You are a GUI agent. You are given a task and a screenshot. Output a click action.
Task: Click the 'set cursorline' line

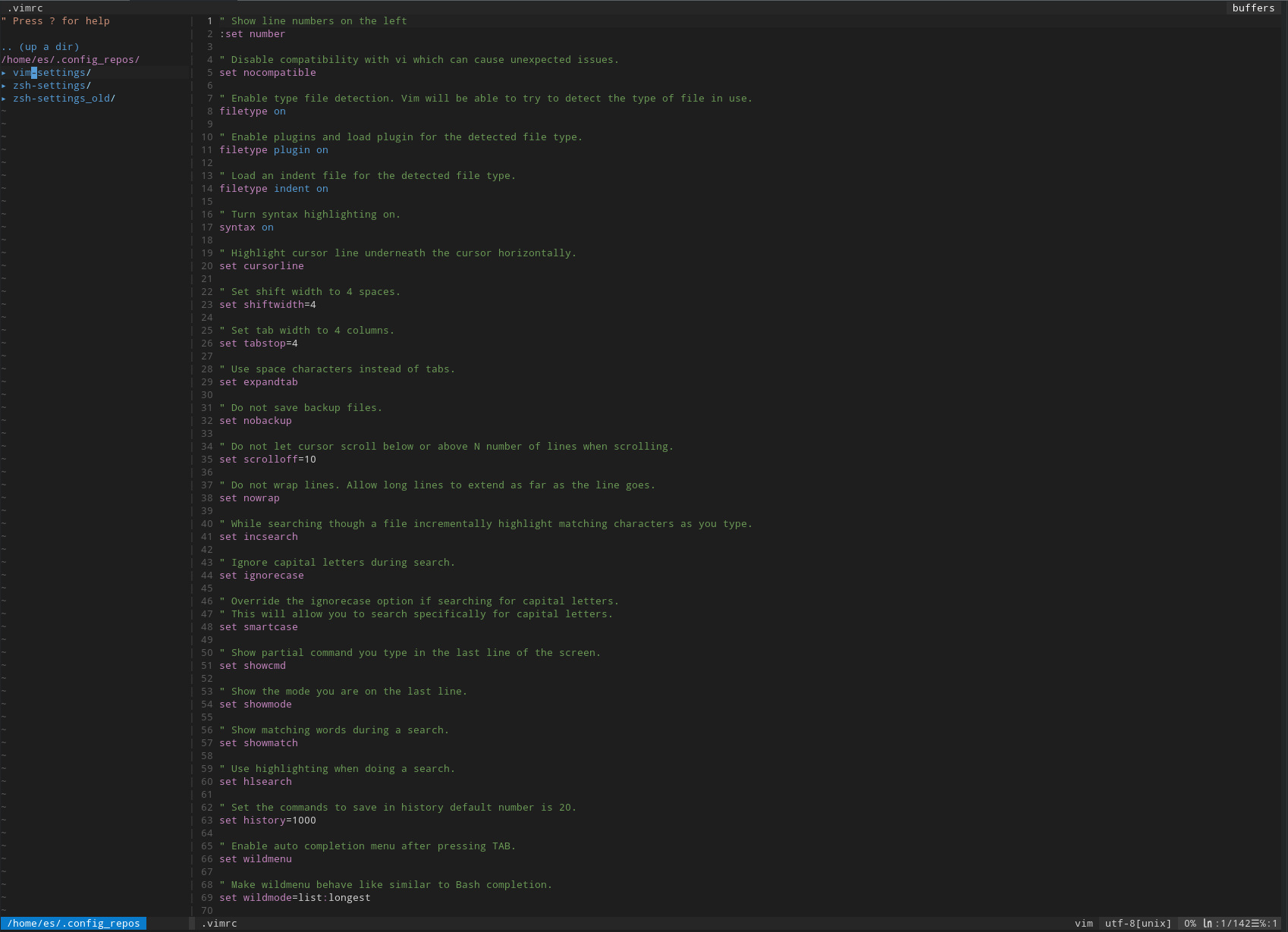click(x=262, y=266)
